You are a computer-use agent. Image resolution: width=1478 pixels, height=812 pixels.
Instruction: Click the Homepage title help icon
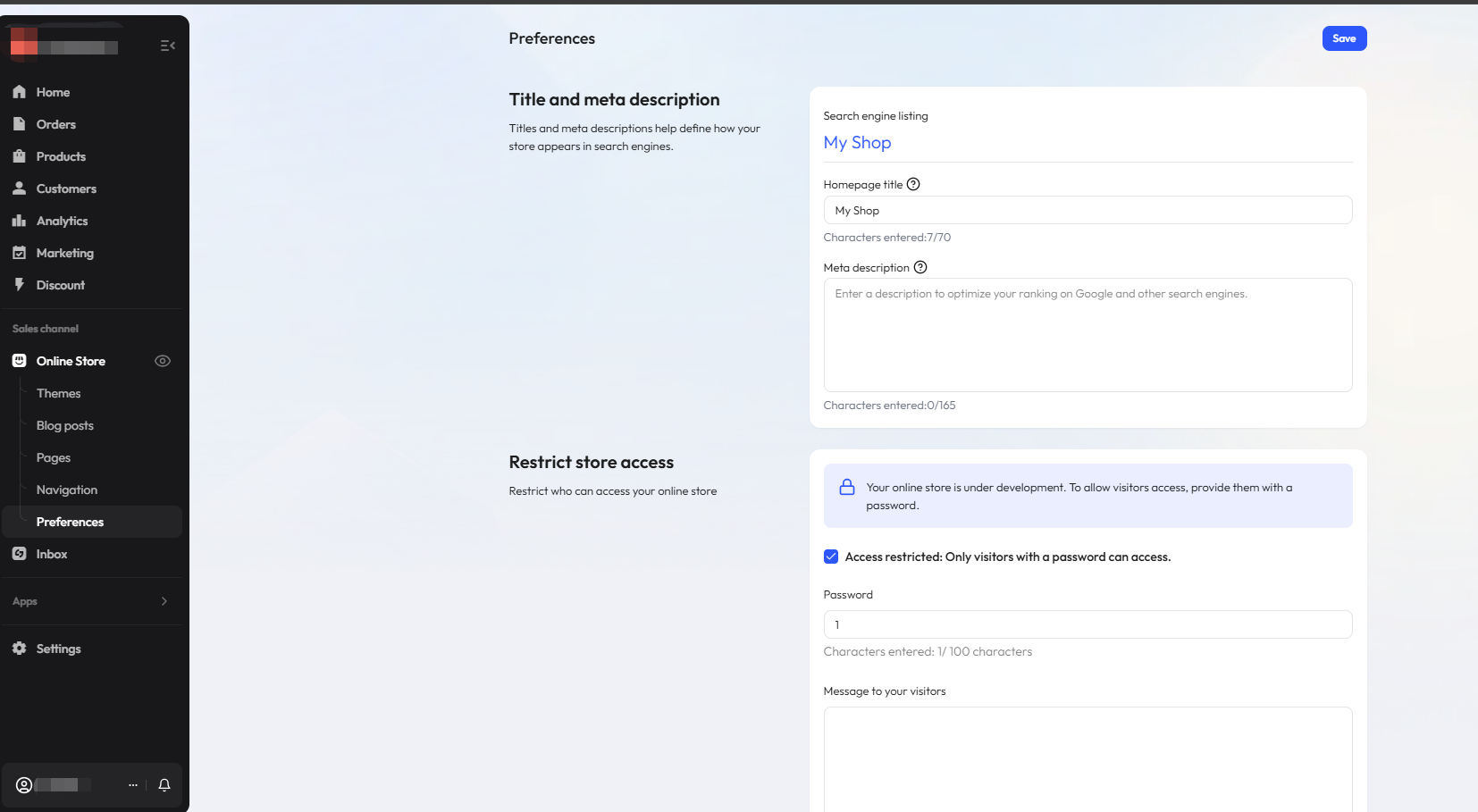(913, 185)
